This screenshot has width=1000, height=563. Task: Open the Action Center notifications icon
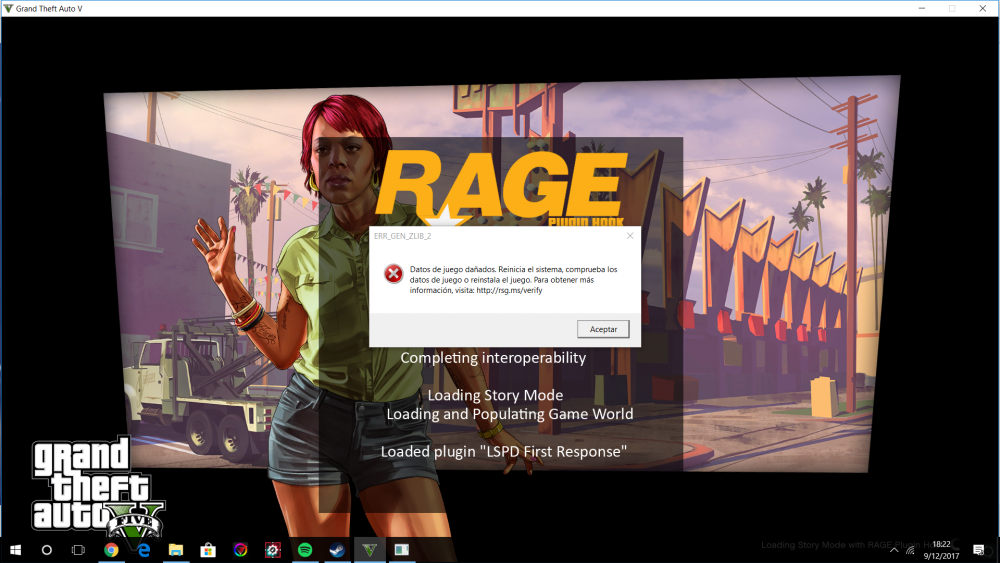click(978, 550)
